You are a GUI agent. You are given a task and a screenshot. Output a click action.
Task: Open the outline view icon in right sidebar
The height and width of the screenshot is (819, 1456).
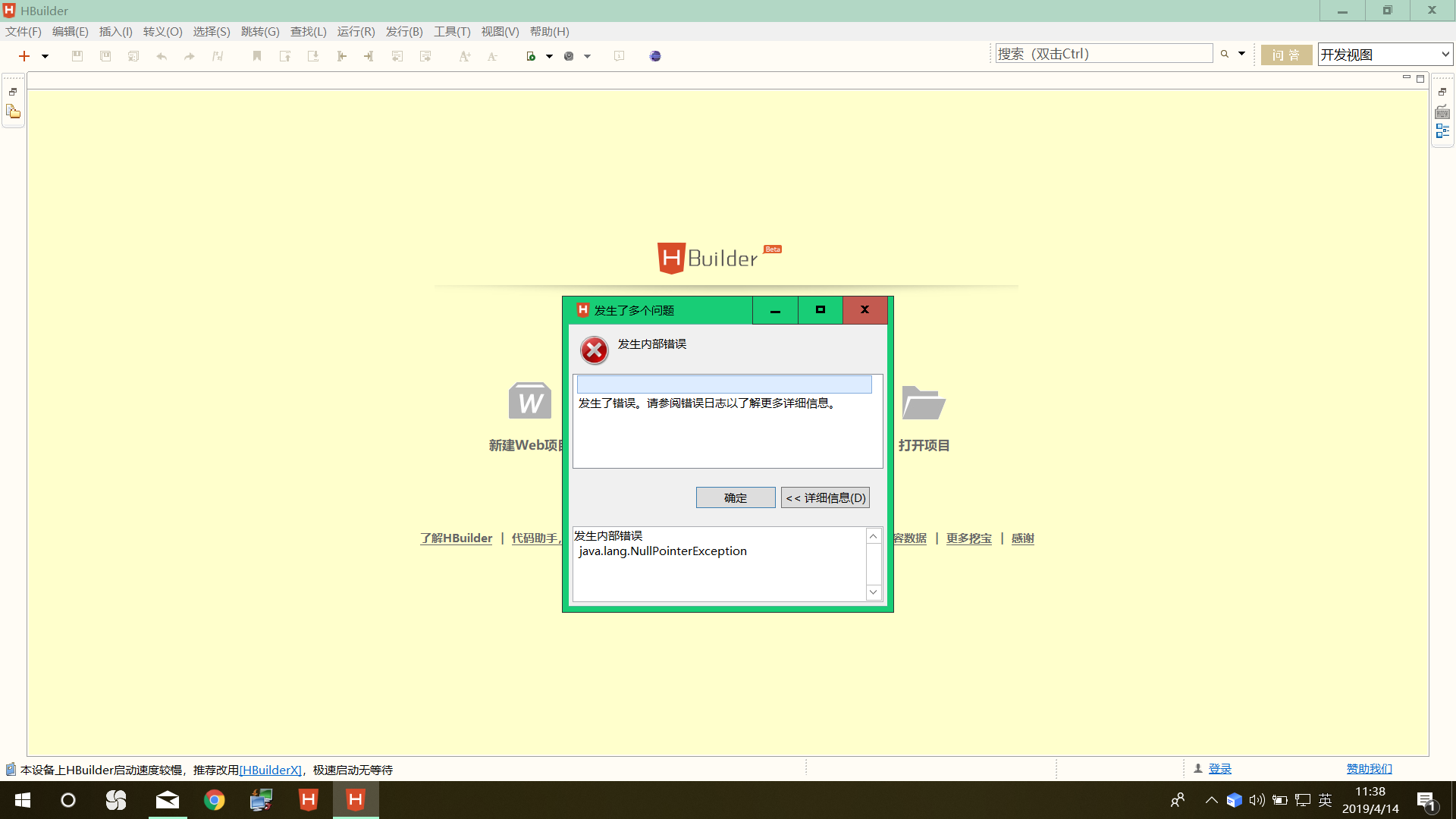coord(1442,131)
